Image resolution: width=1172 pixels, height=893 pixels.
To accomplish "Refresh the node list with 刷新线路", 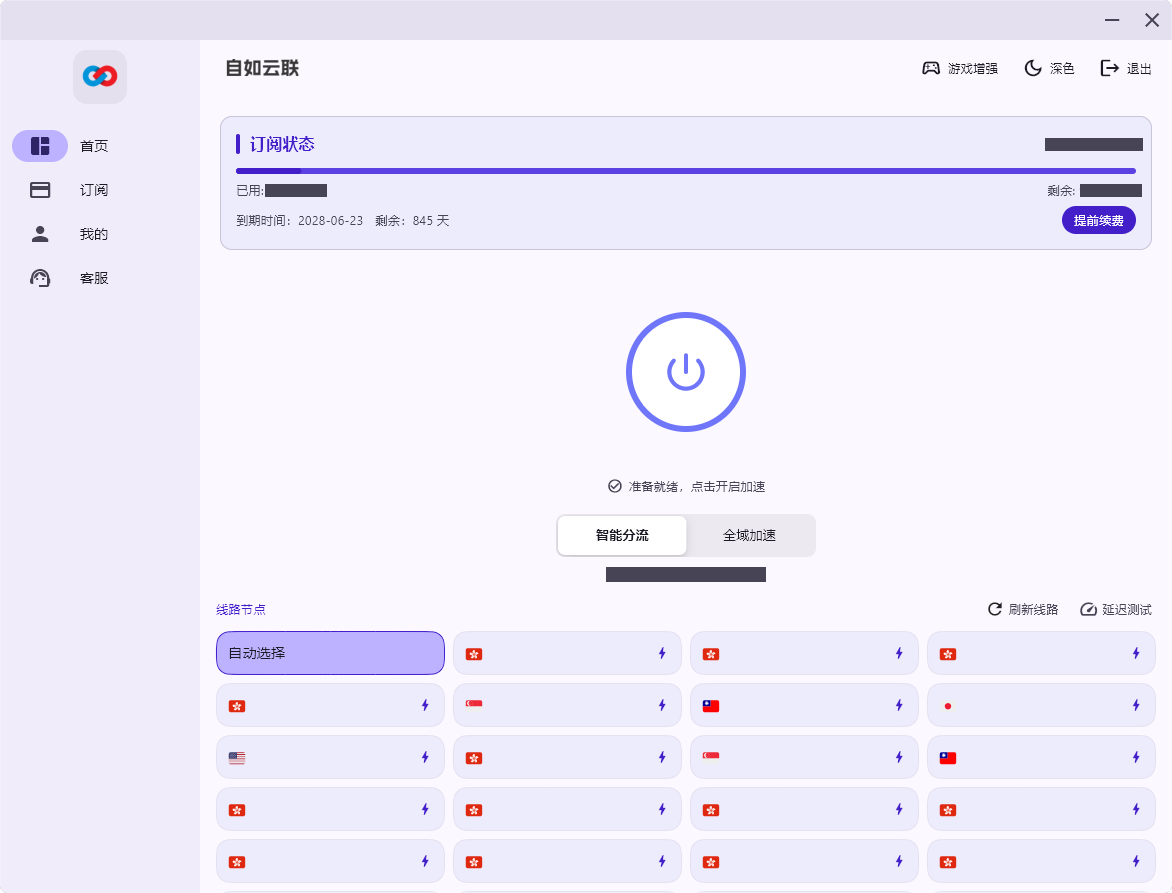I will [1022, 609].
